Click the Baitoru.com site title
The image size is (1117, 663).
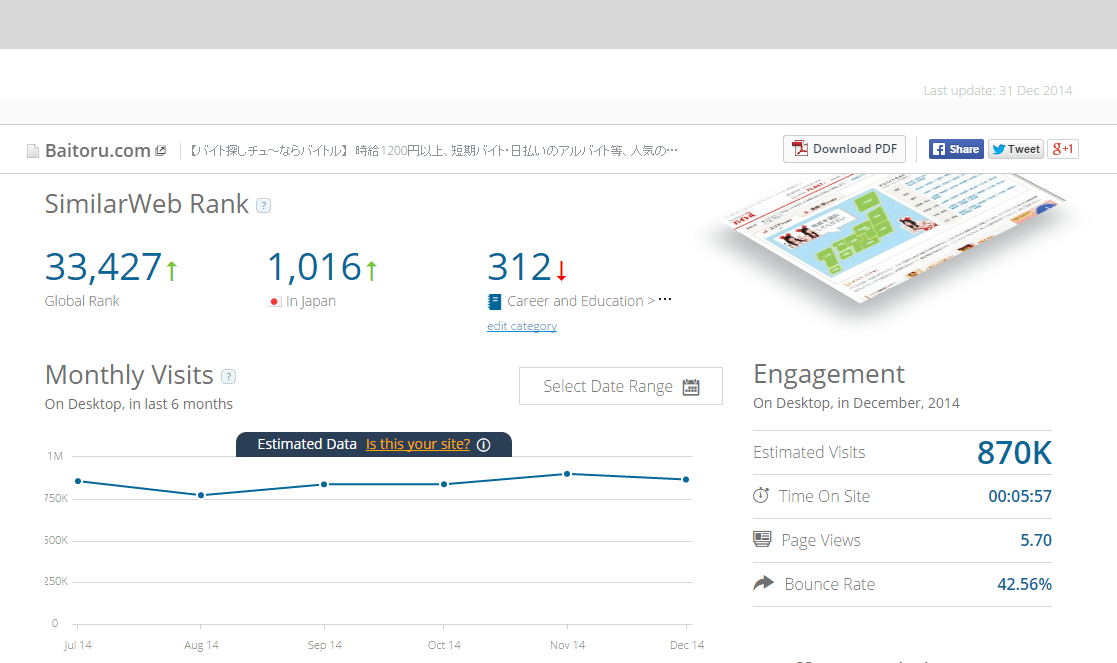point(98,151)
